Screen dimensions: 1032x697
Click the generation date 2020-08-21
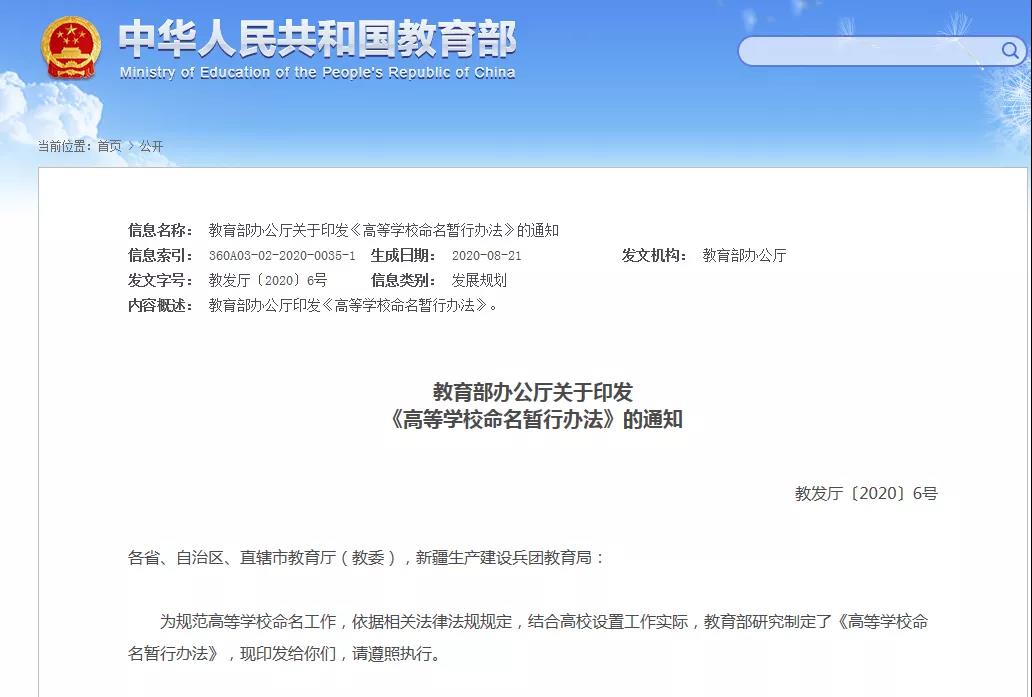486,256
